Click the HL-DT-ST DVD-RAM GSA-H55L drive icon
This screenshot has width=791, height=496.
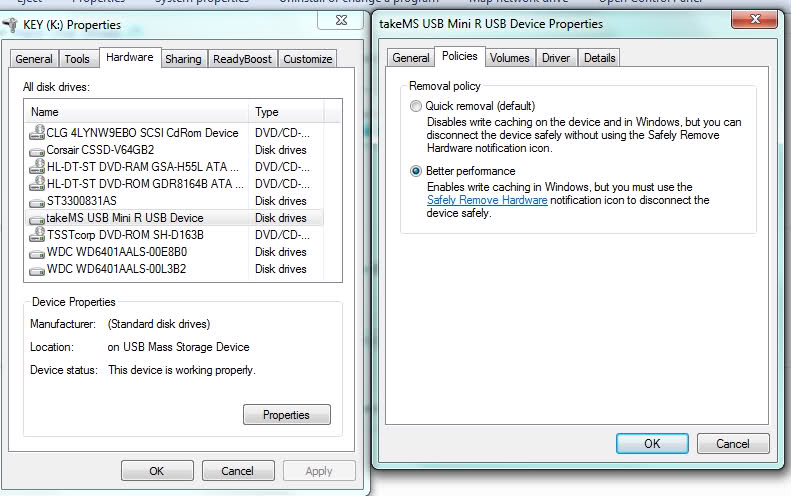pyautogui.click(x=37, y=167)
